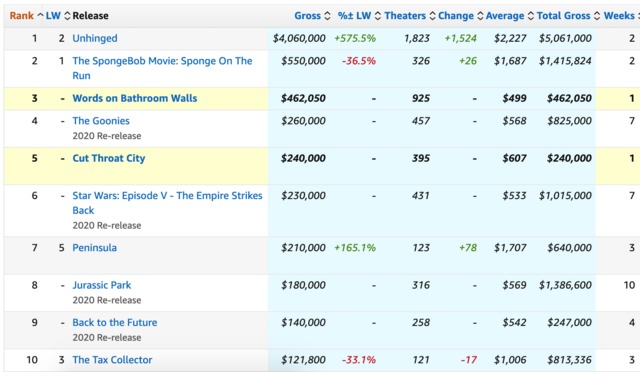Select the 925 theaters count for Words on Bathroom Walls
This screenshot has width=640, height=372.
point(421,98)
